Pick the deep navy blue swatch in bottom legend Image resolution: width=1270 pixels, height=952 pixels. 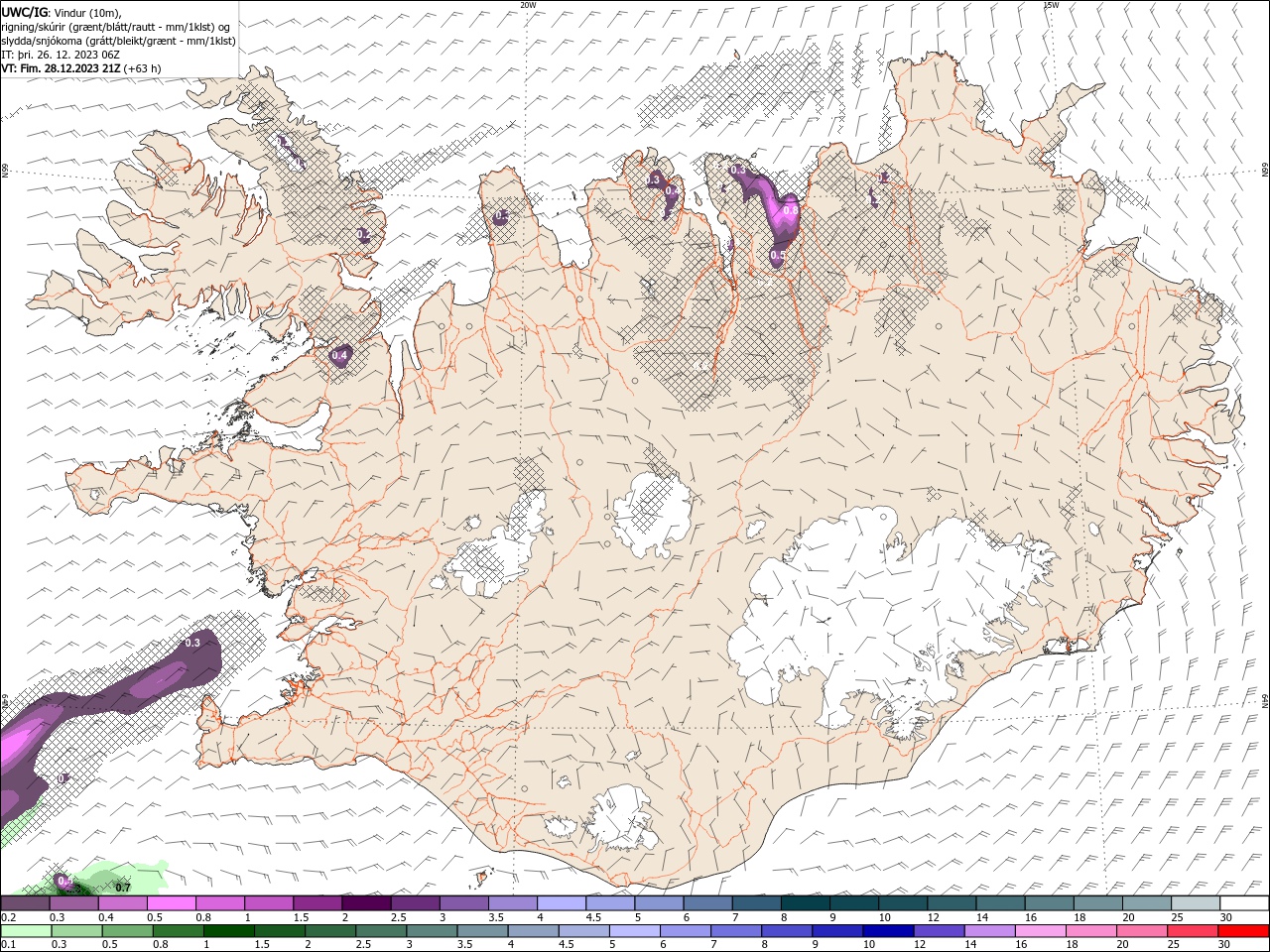click(x=886, y=931)
